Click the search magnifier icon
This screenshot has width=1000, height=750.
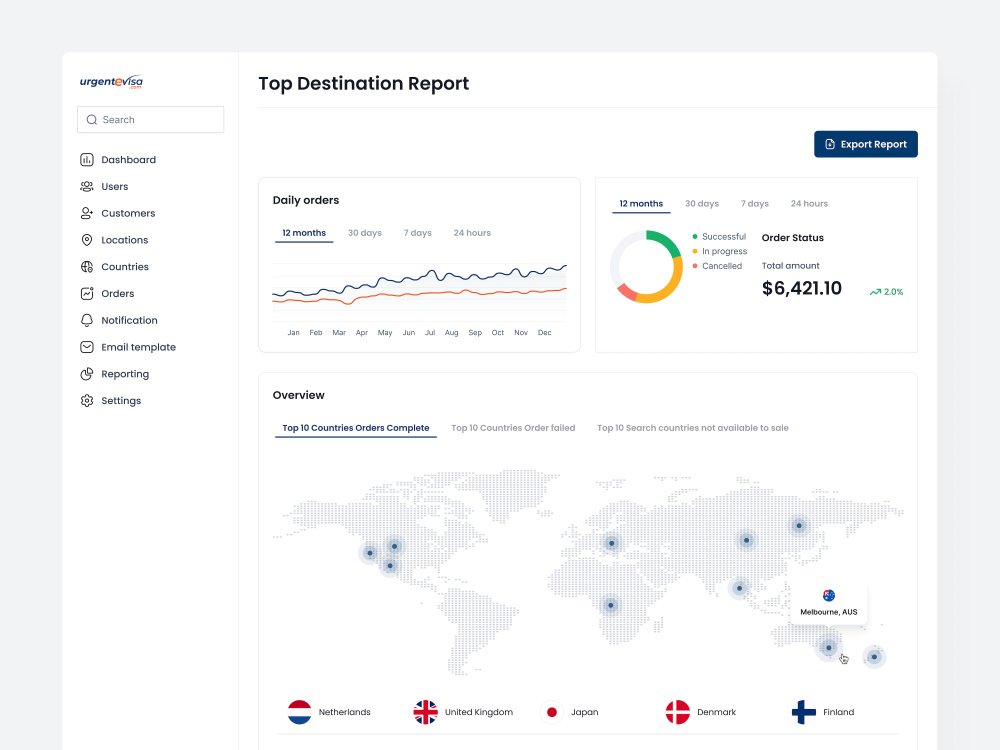[92, 120]
